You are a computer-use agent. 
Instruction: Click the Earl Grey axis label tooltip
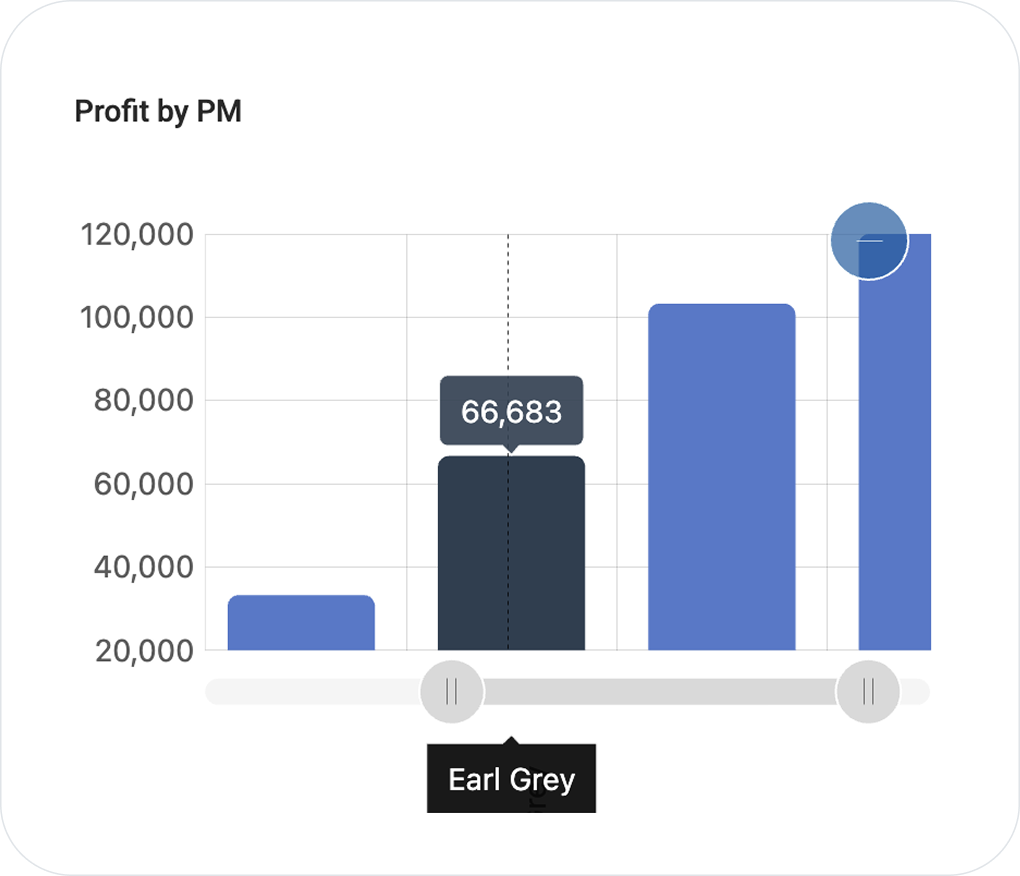511,779
